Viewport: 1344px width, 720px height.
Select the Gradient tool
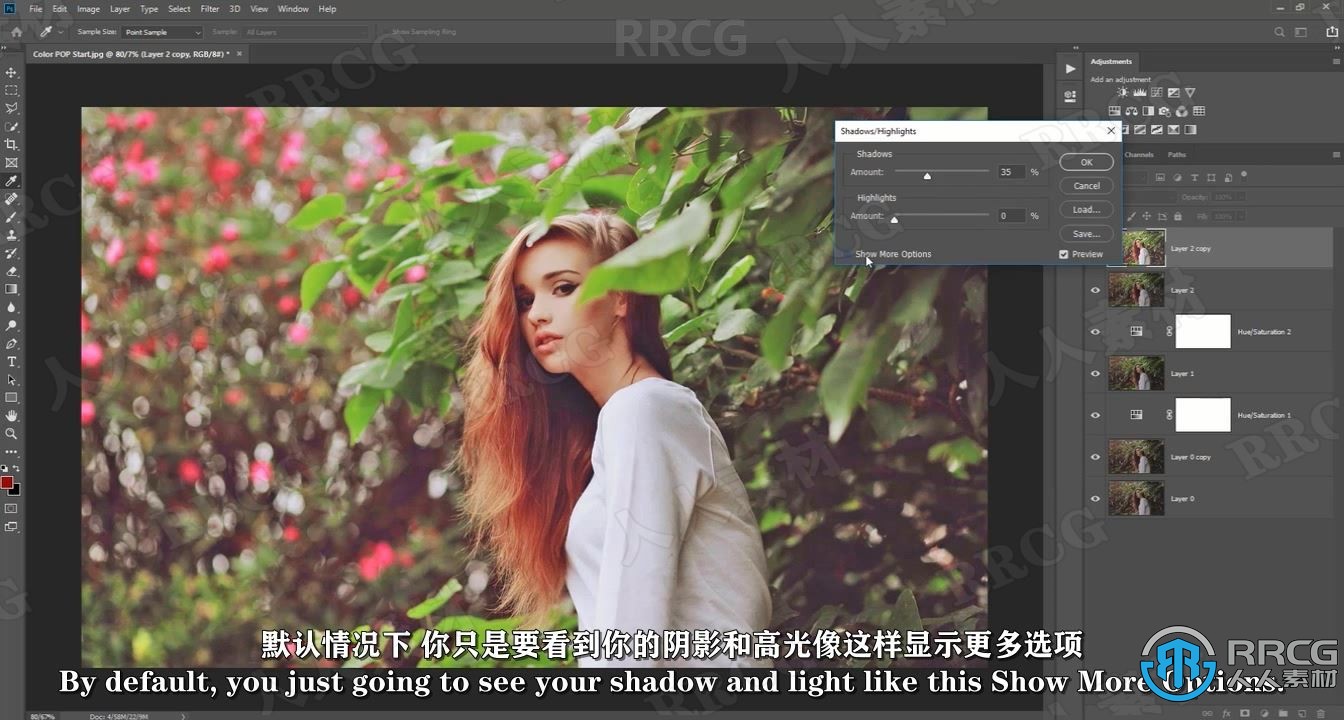click(12, 289)
